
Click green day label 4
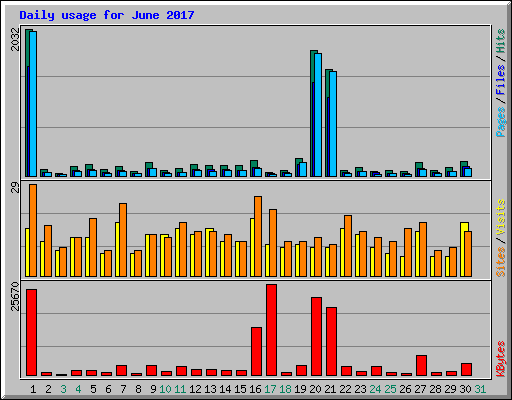pos(78,389)
